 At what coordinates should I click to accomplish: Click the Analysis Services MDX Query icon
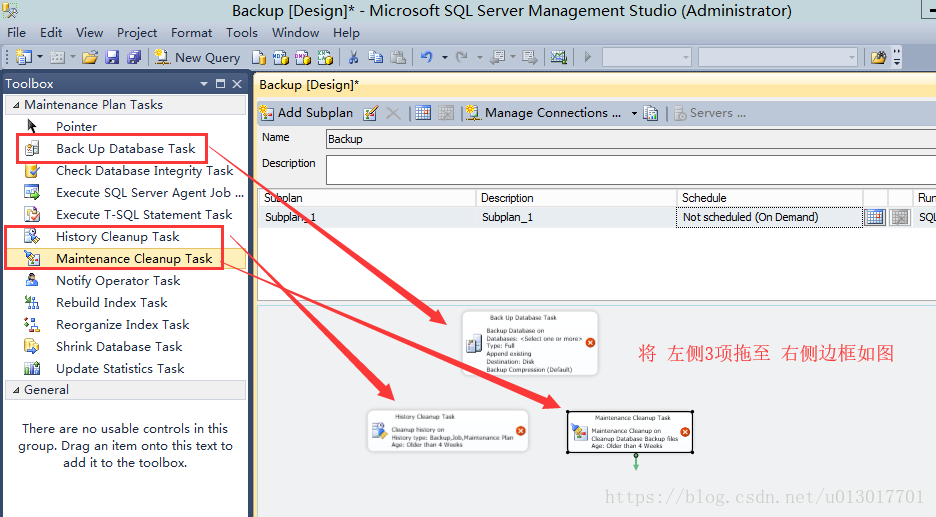tap(280, 57)
